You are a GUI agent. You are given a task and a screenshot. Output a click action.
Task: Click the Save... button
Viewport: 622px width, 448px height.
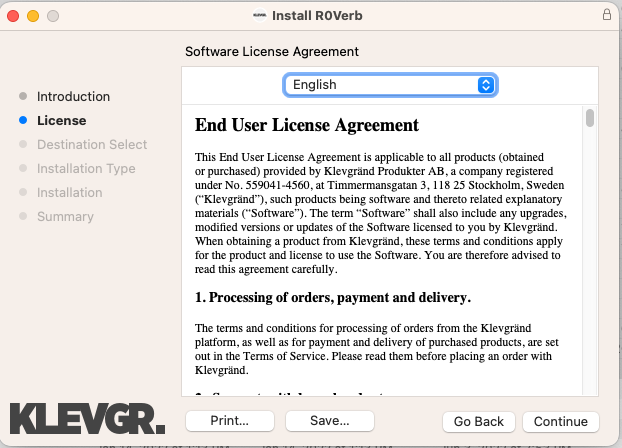pyautogui.click(x=330, y=421)
